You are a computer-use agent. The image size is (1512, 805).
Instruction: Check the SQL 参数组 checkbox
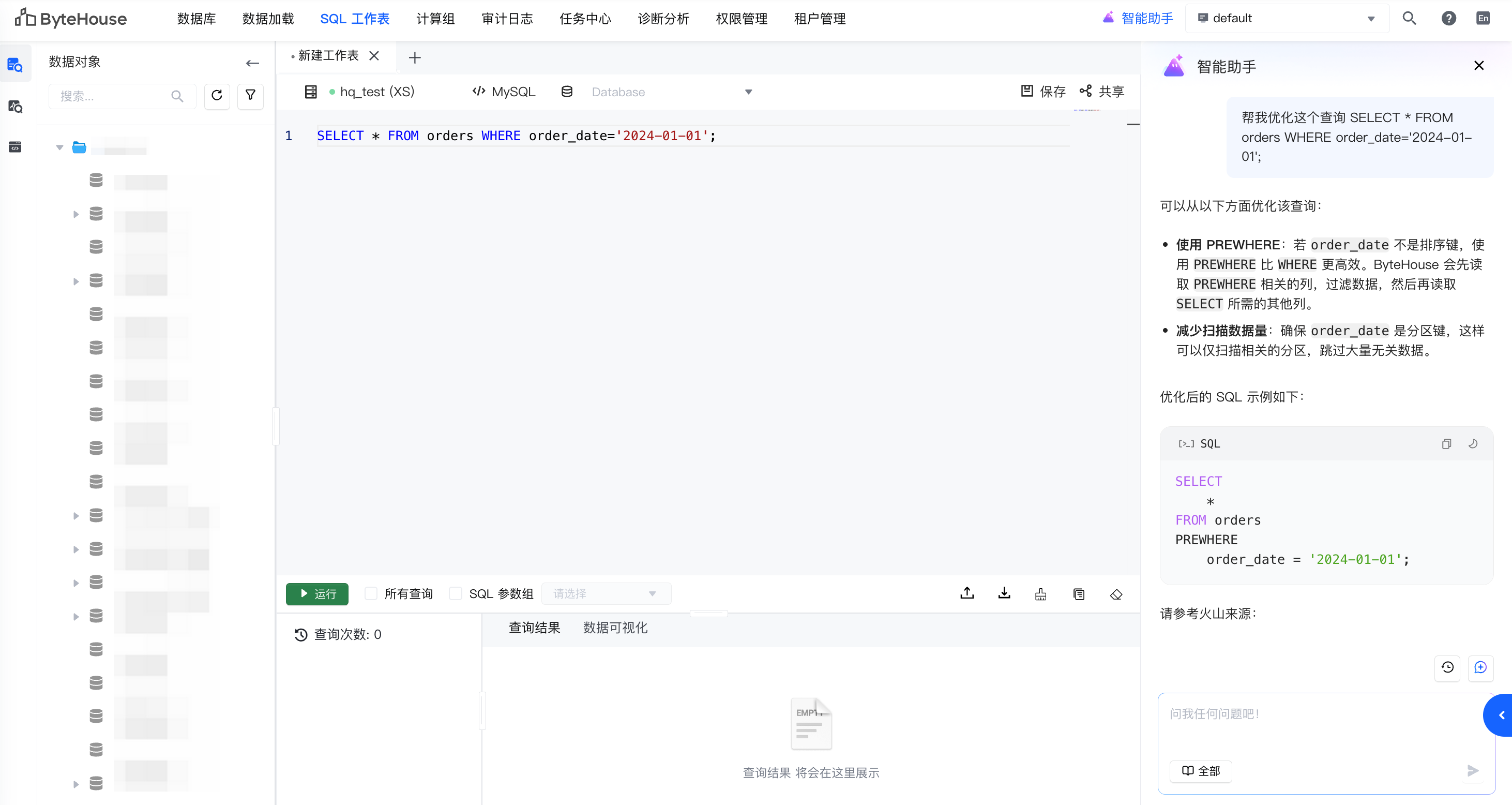click(x=456, y=593)
